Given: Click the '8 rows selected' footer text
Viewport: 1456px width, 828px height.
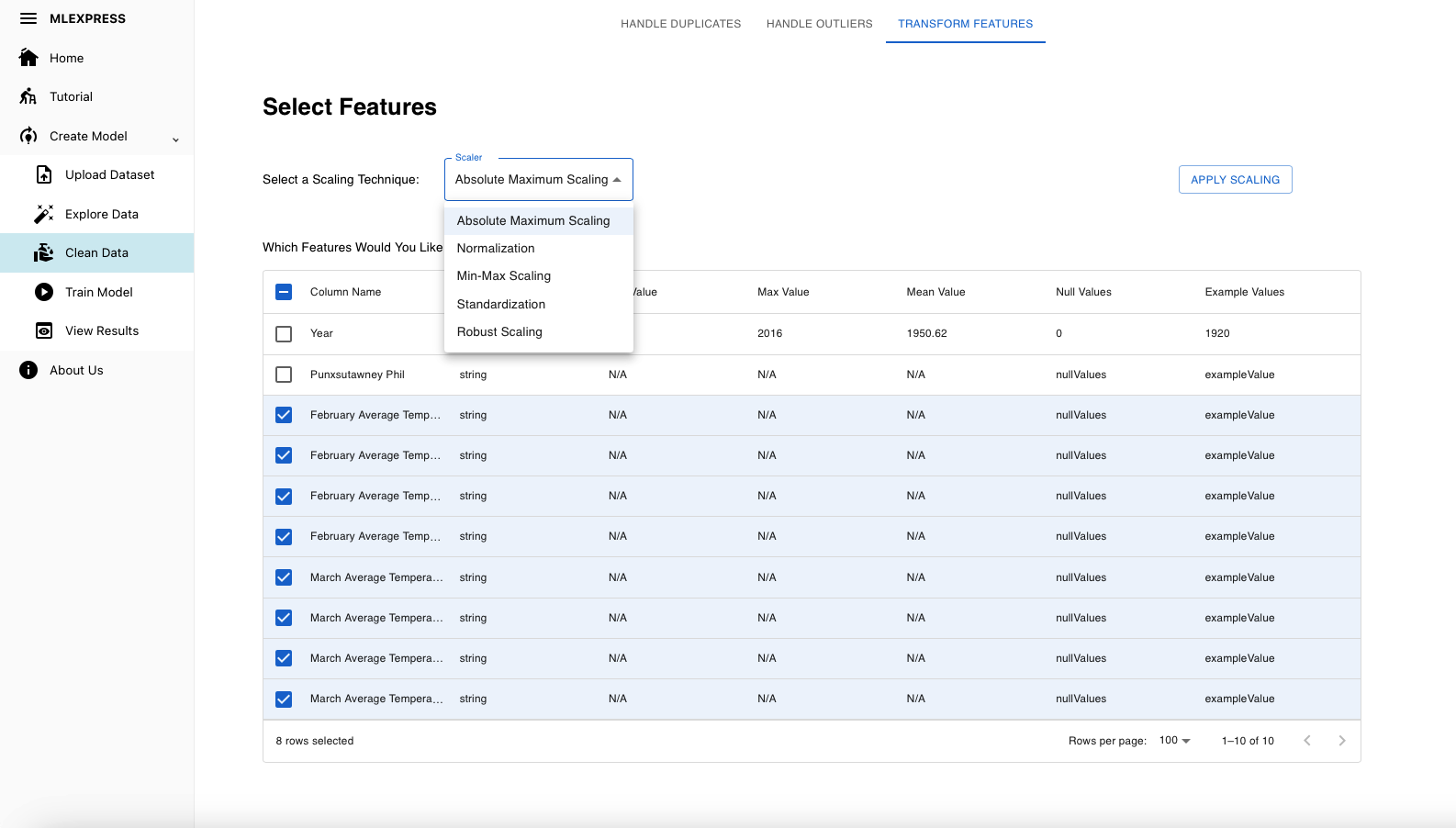Looking at the screenshot, I should click(315, 741).
